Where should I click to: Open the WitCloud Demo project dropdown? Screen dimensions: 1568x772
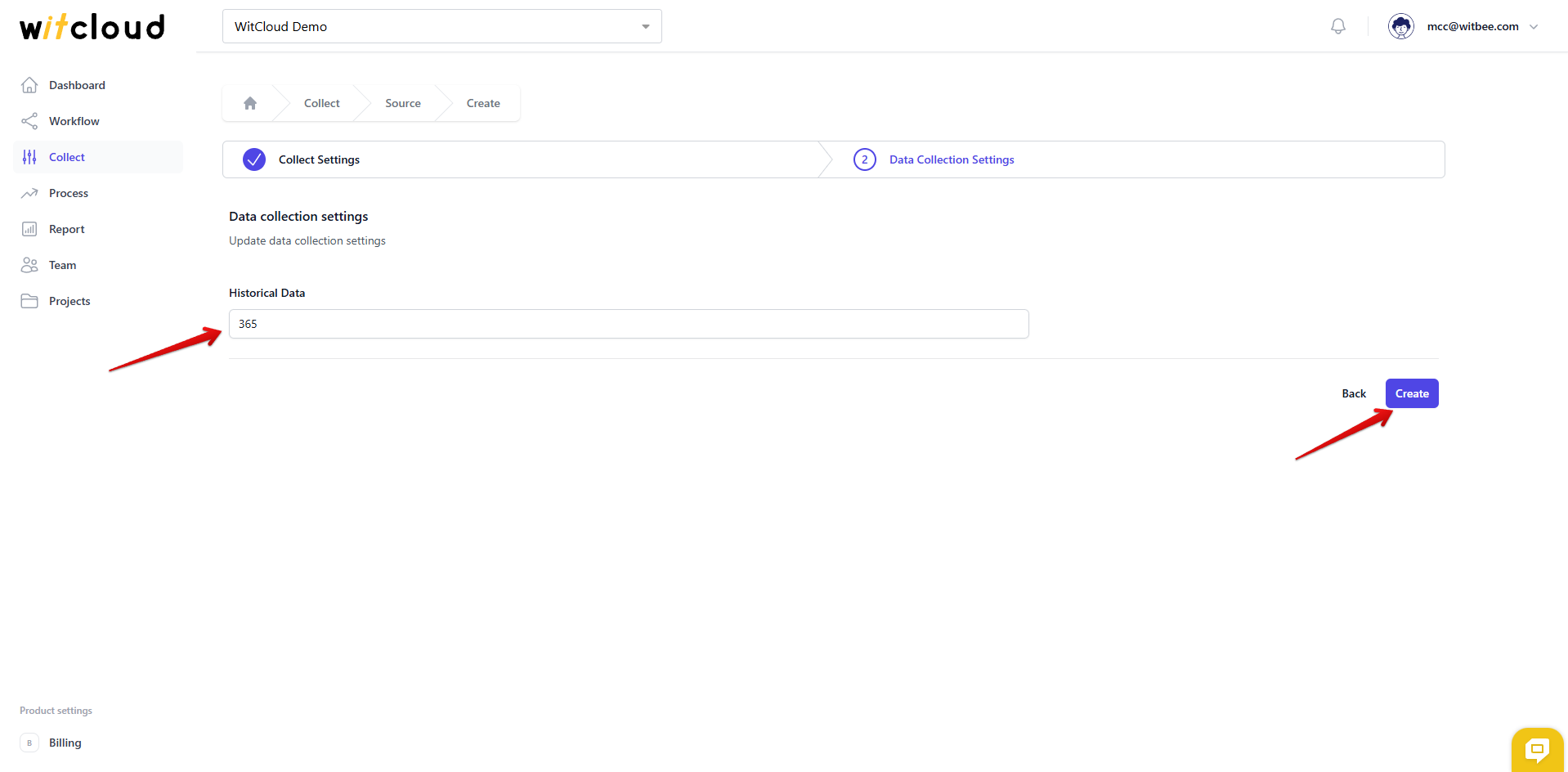coord(442,26)
